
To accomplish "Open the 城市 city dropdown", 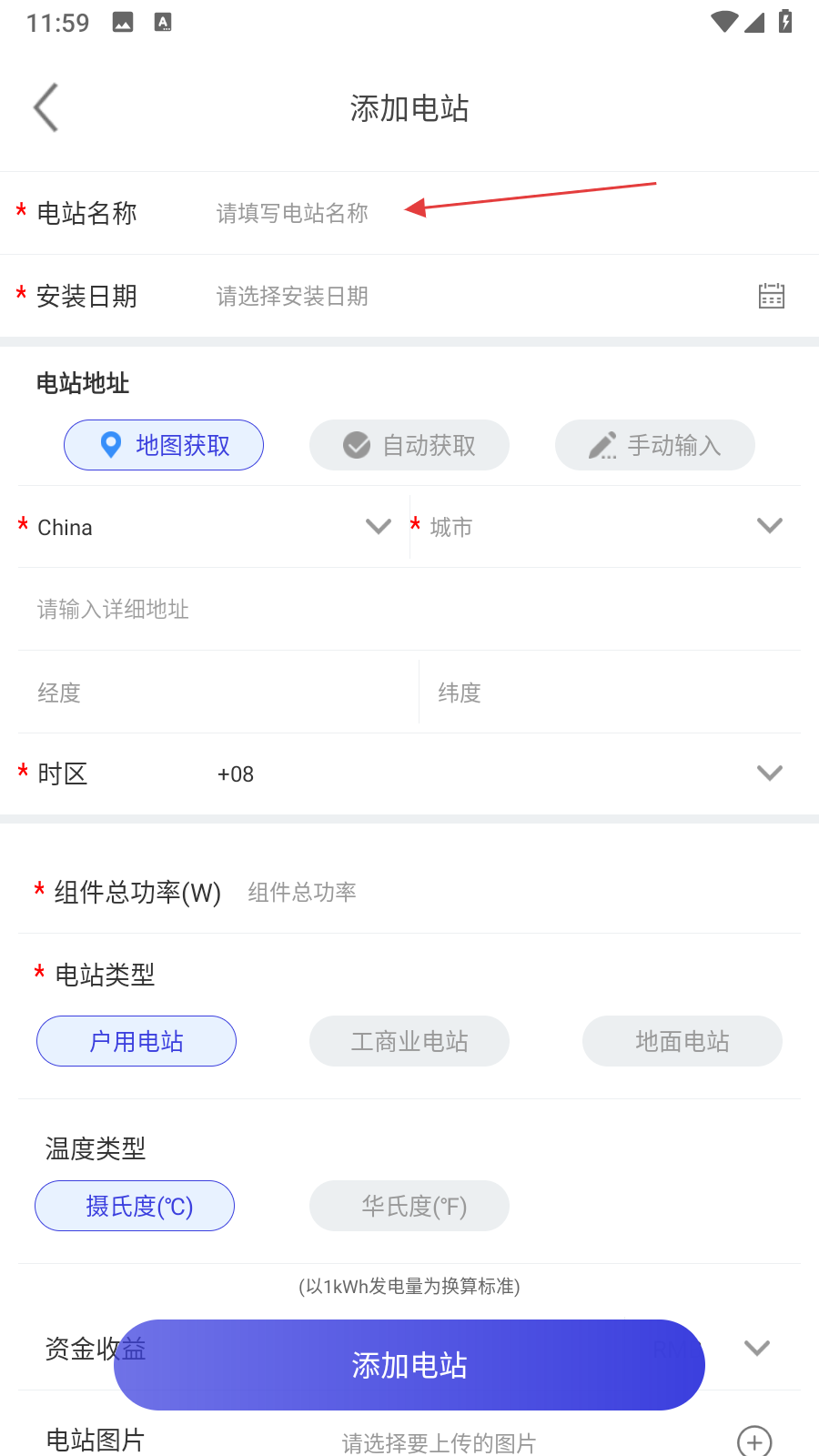I will coord(769,526).
